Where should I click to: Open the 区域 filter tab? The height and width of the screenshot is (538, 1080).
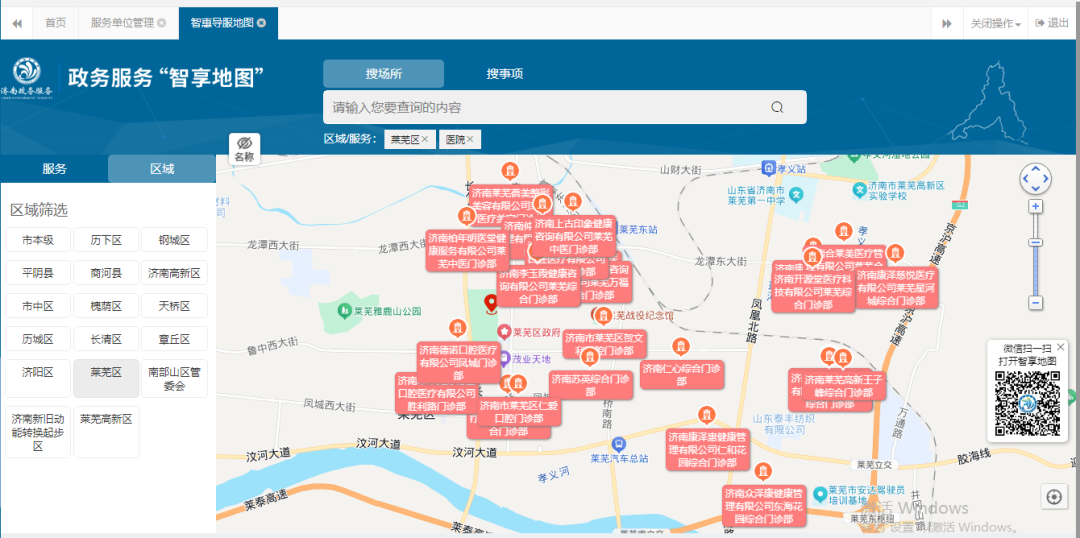[162, 169]
